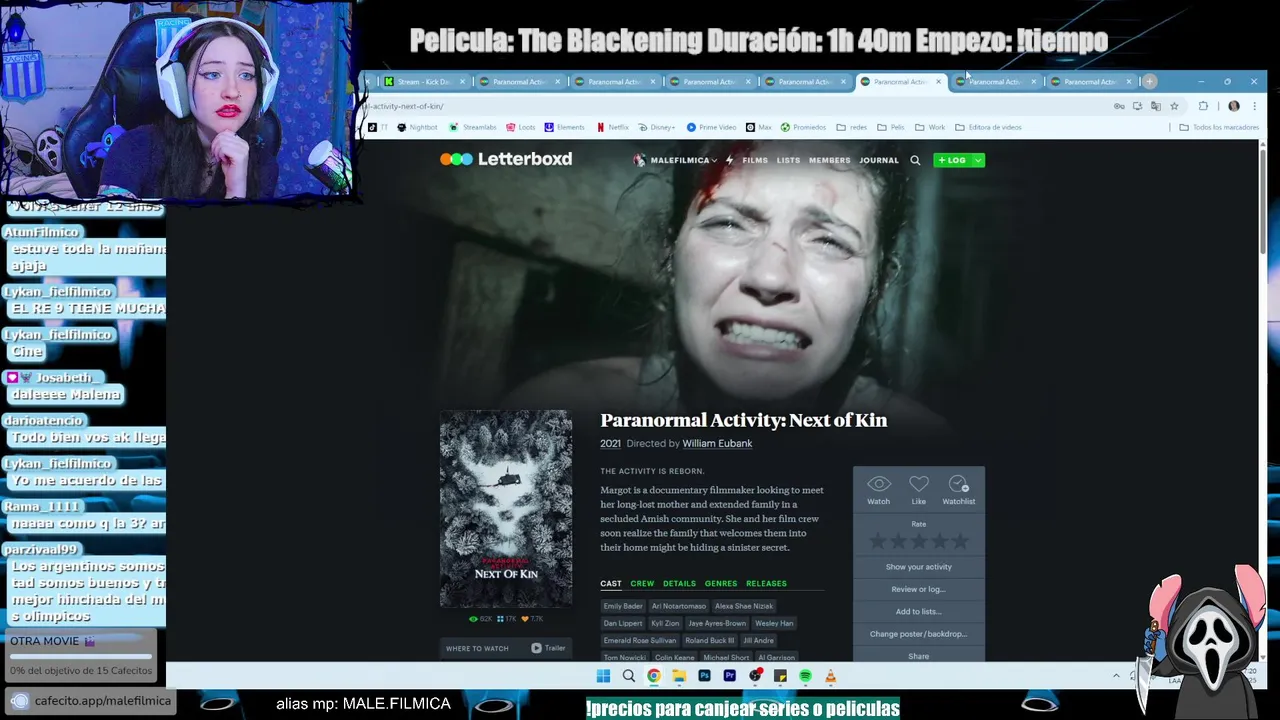The image size is (1280, 720).
Task: Rate the film one star
Action: [878, 541]
